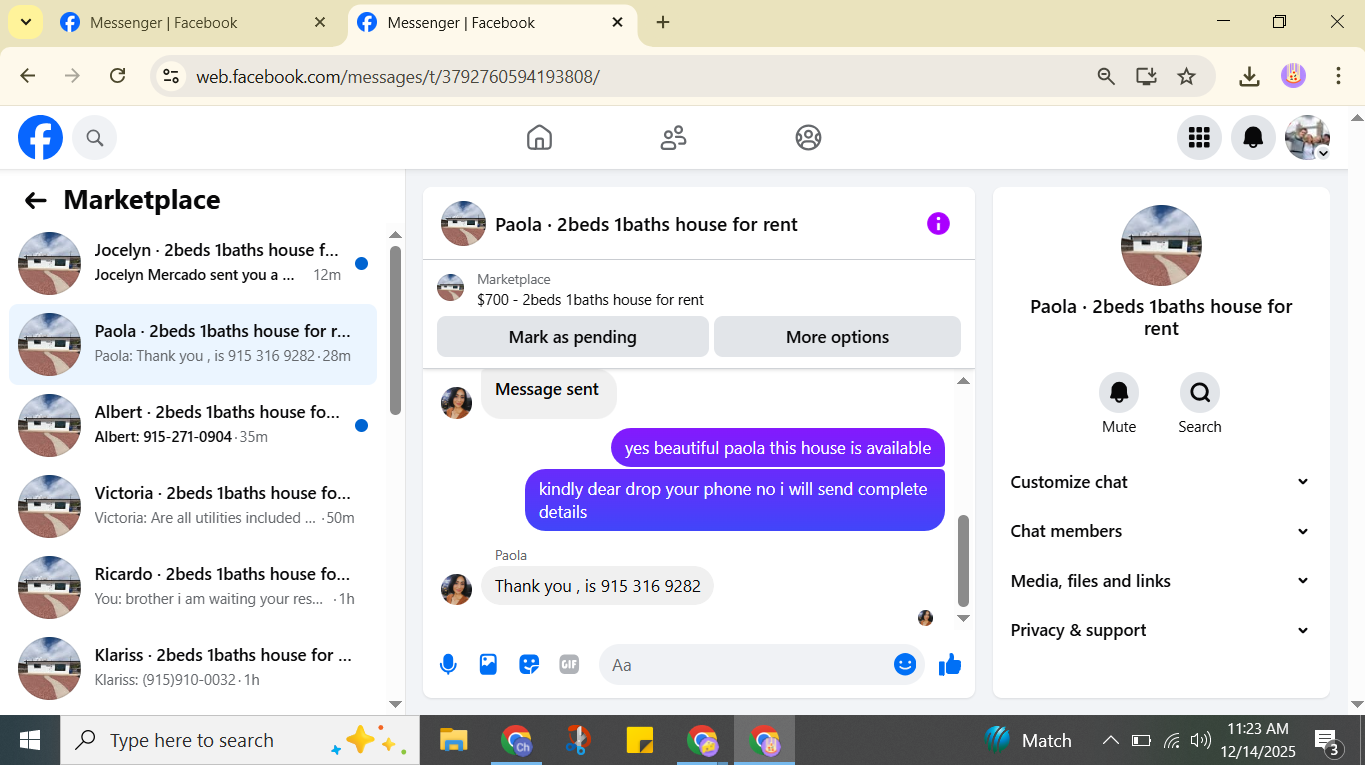Open the Facebook menu grid icon

pyautogui.click(x=1199, y=138)
